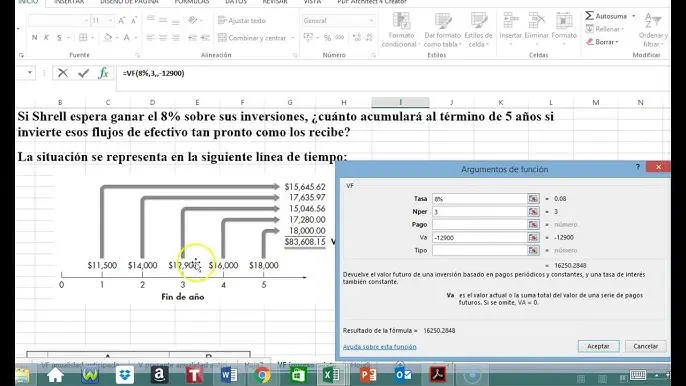Click the Borrar eraser button

click(602, 42)
